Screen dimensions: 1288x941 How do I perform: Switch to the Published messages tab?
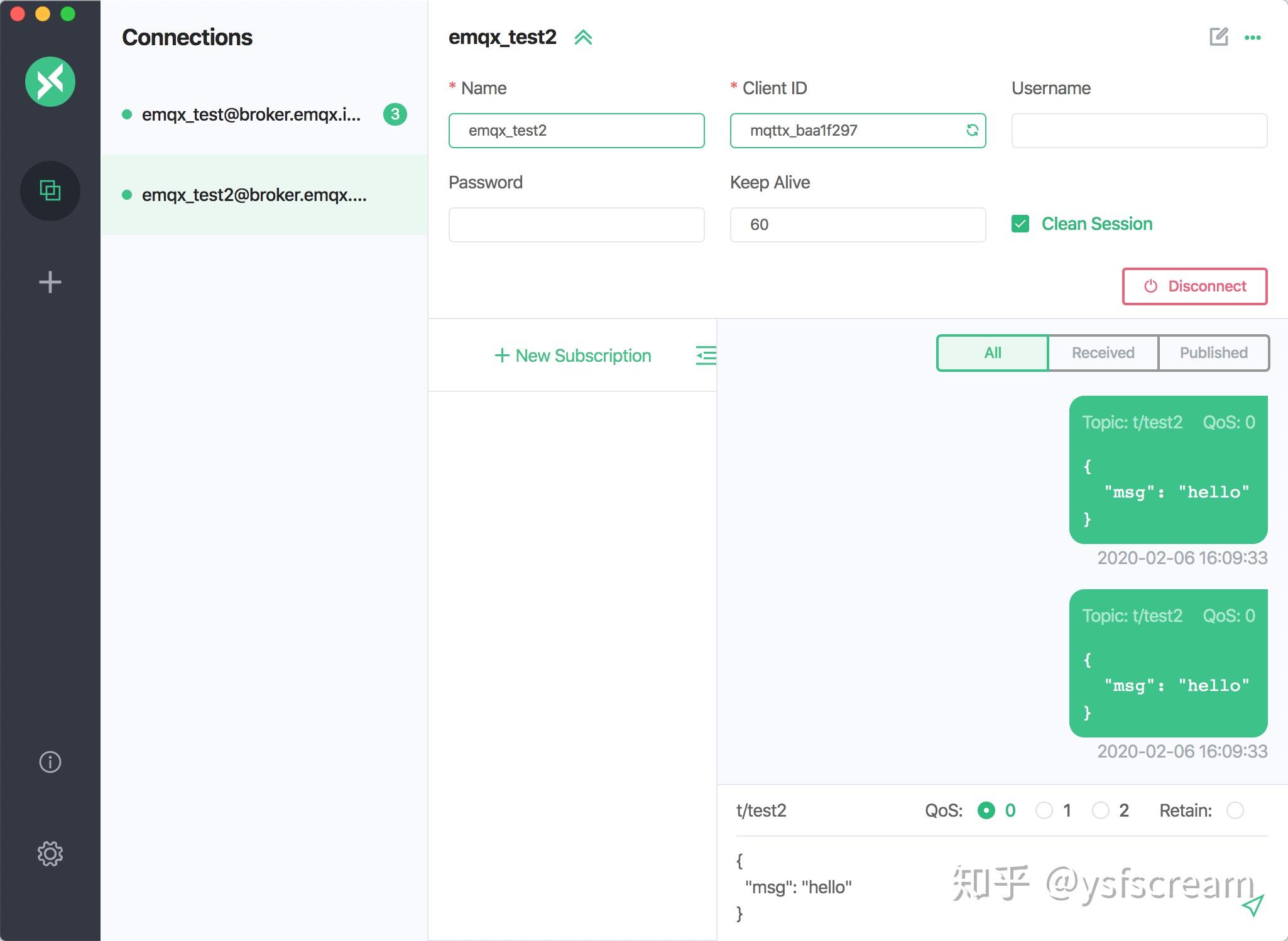(x=1213, y=352)
